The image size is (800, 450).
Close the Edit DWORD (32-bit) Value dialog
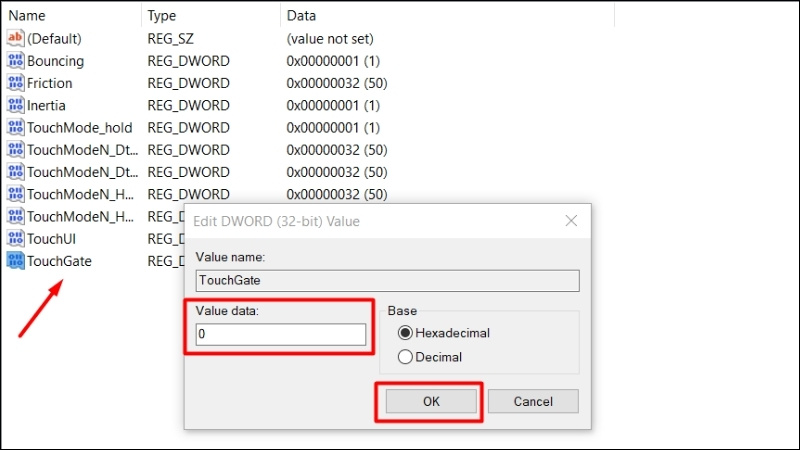[x=571, y=221]
